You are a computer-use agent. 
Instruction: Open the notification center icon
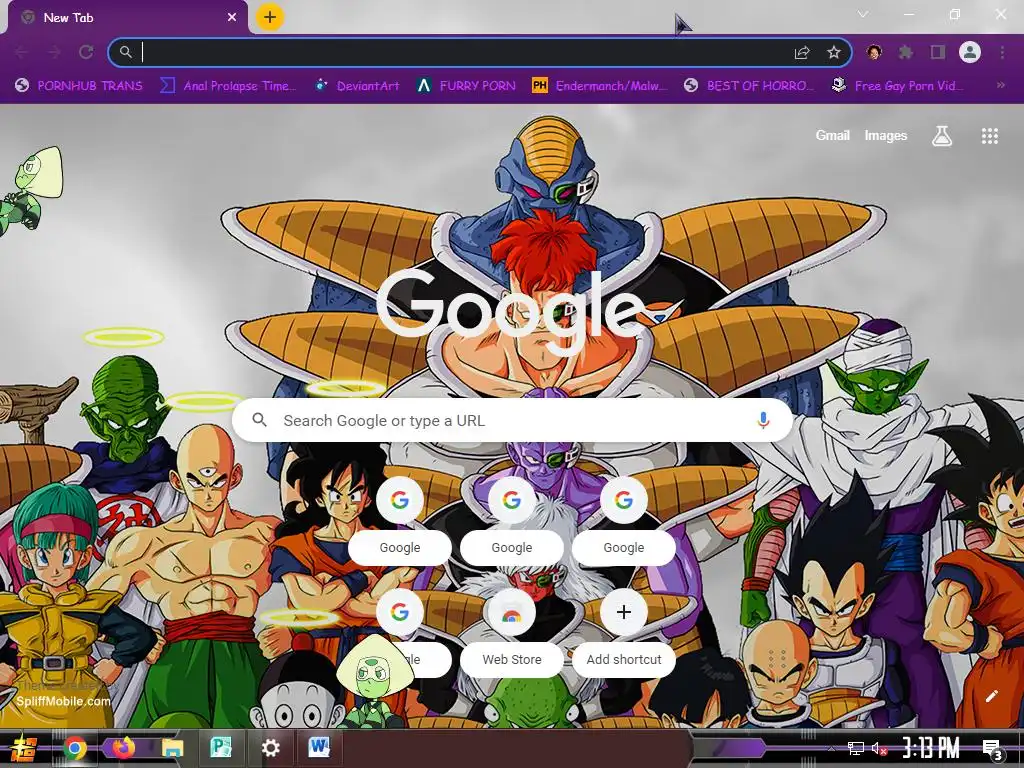[x=992, y=749]
